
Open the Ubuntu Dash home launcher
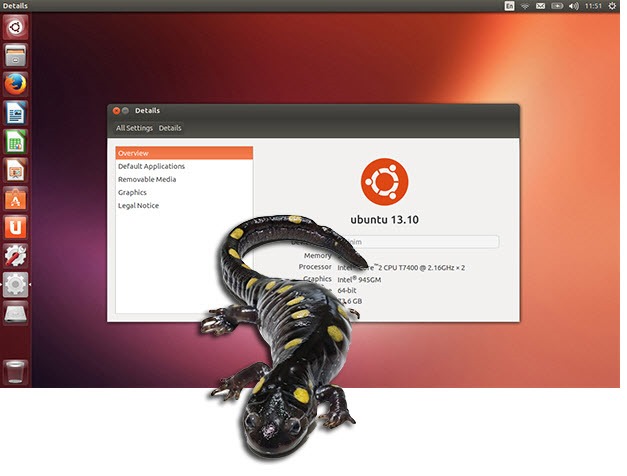point(16,27)
